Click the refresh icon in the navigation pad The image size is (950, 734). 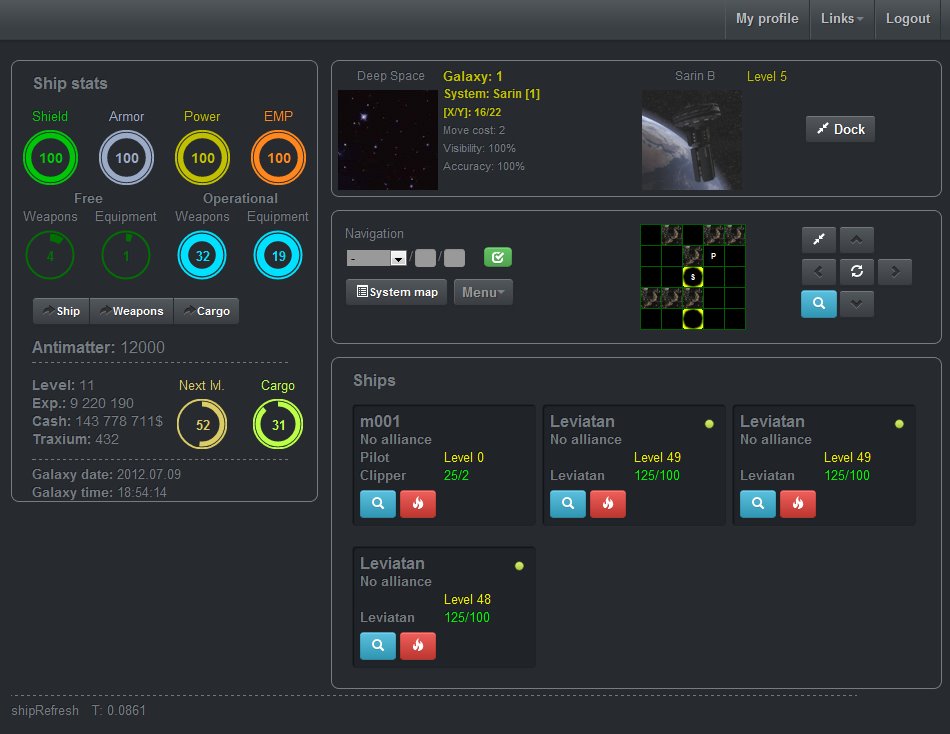[x=857, y=271]
